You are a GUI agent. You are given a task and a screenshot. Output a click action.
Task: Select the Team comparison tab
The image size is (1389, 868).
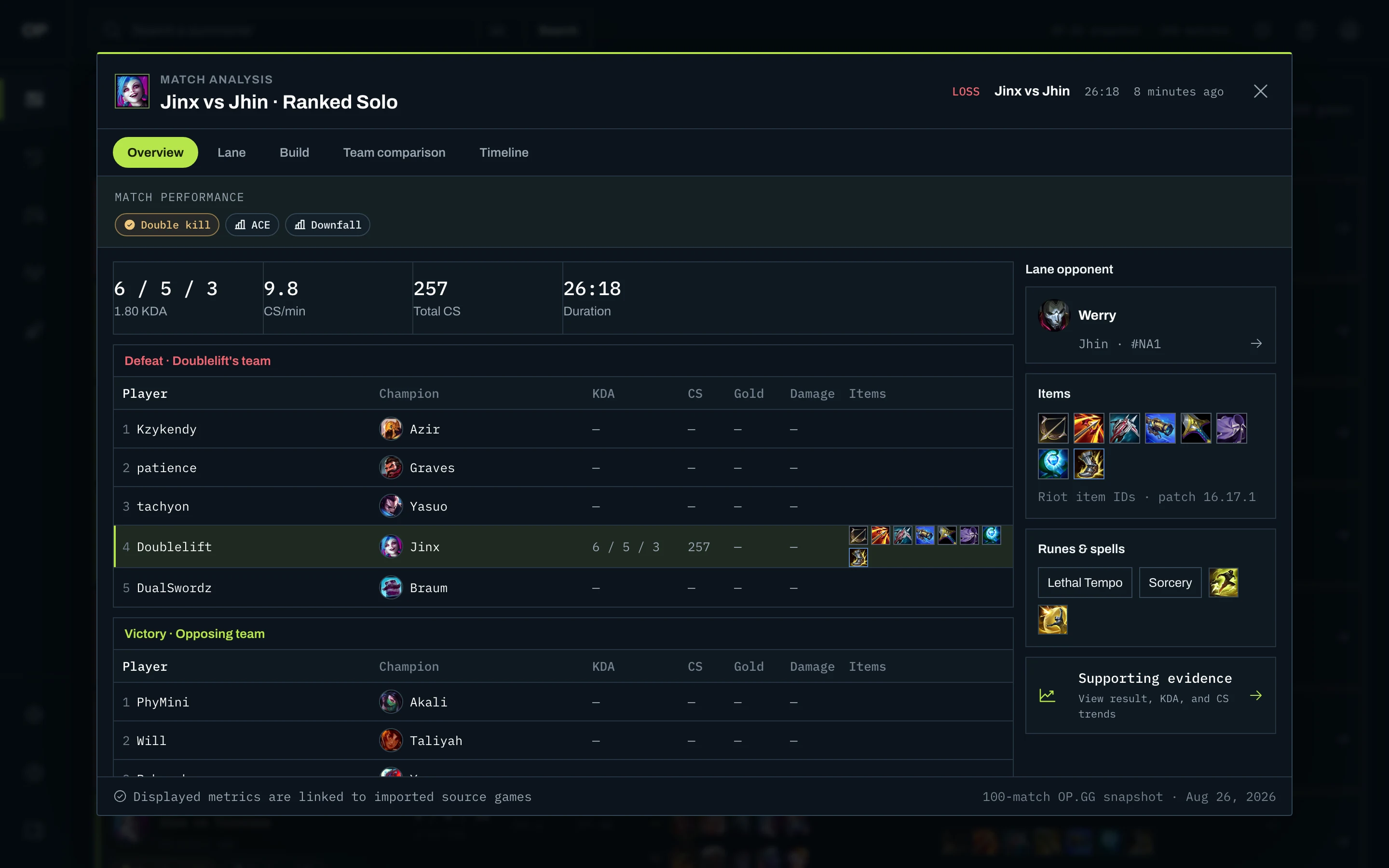click(x=394, y=152)
